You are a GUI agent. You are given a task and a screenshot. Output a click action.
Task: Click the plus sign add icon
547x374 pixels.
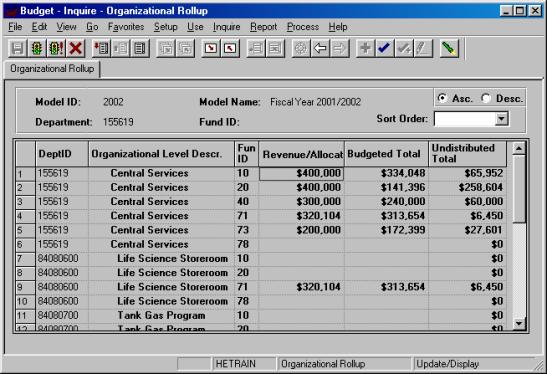[365, 48]
